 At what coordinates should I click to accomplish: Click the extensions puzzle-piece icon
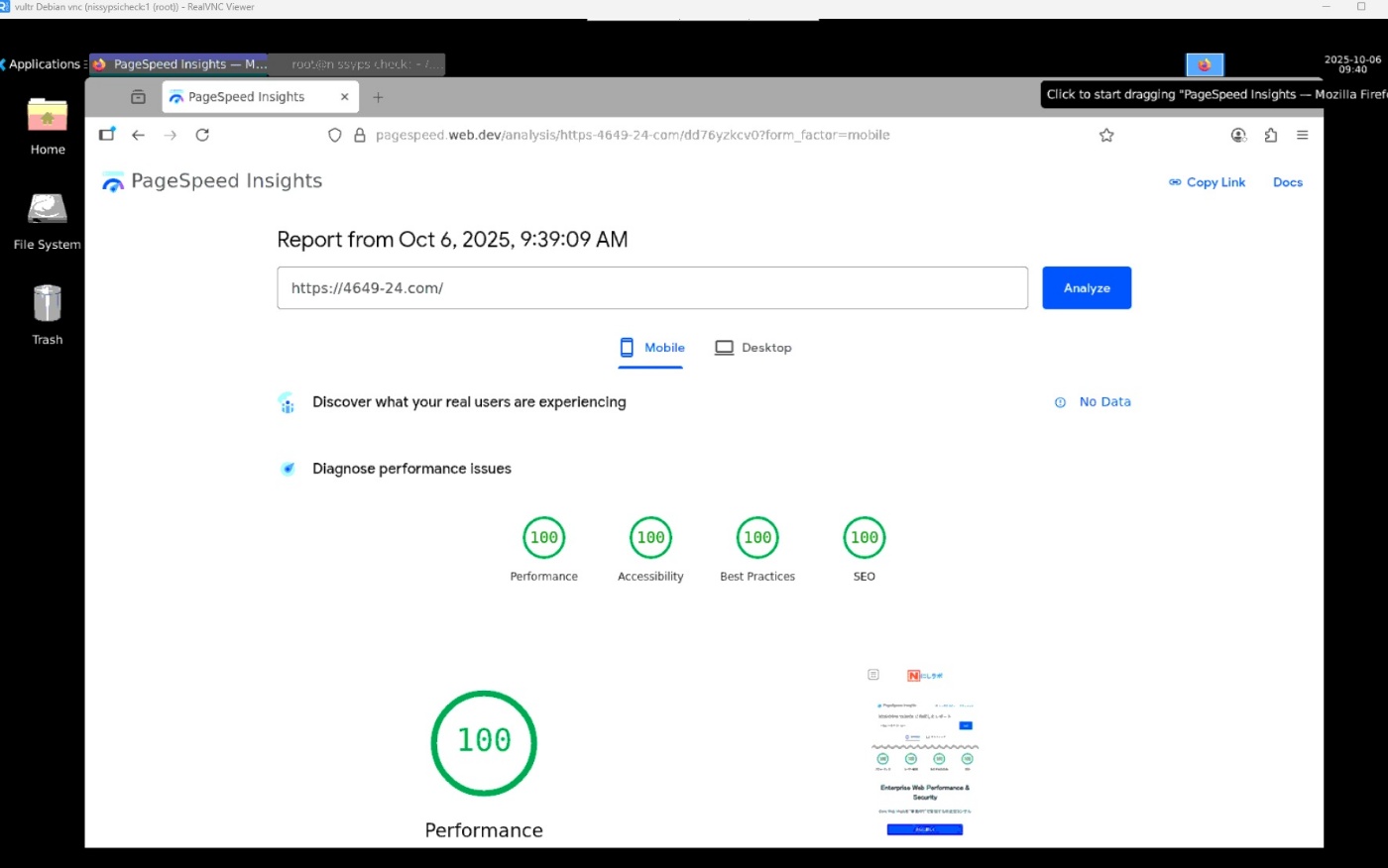(1271, 135)
